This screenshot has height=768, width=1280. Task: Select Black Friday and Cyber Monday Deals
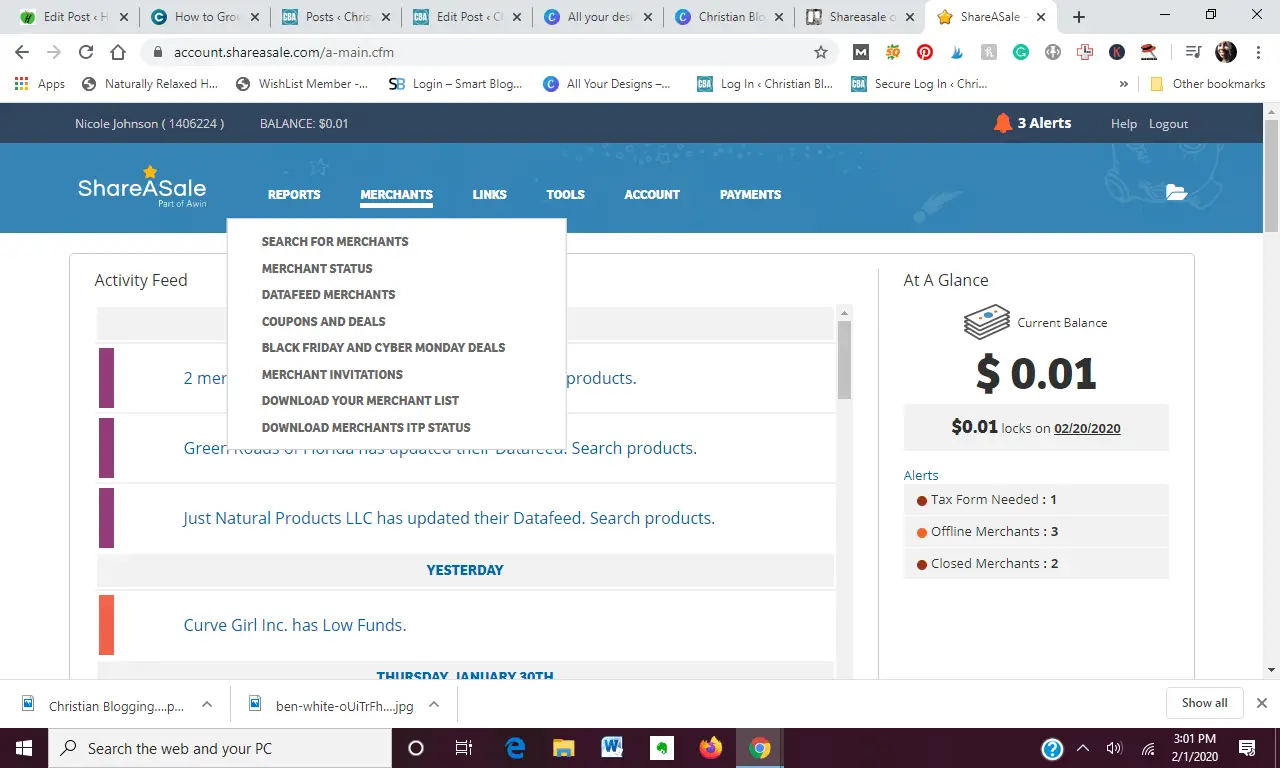(x=383, y=348)
